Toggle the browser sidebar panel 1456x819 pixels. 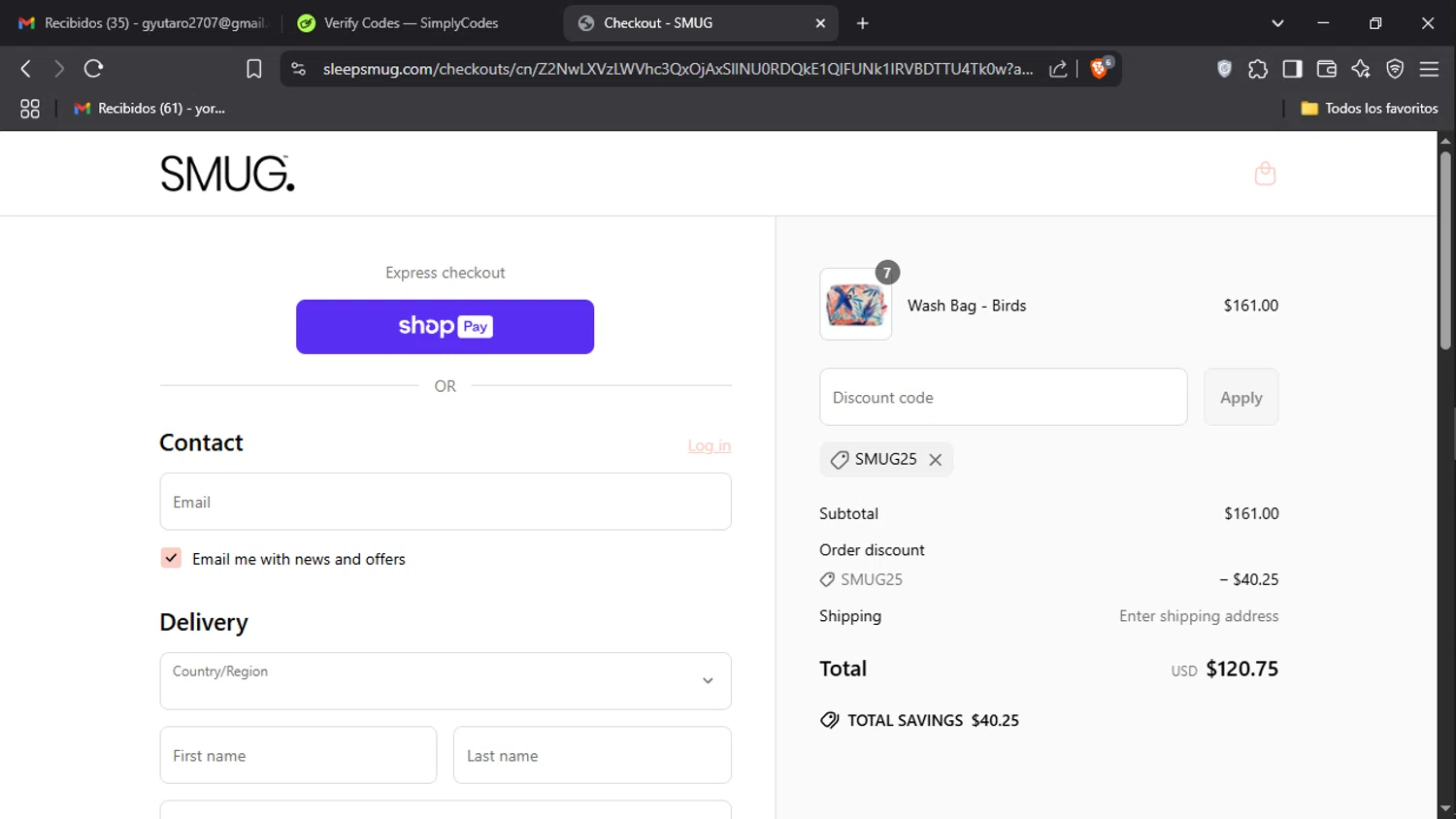coord(1292,69)
